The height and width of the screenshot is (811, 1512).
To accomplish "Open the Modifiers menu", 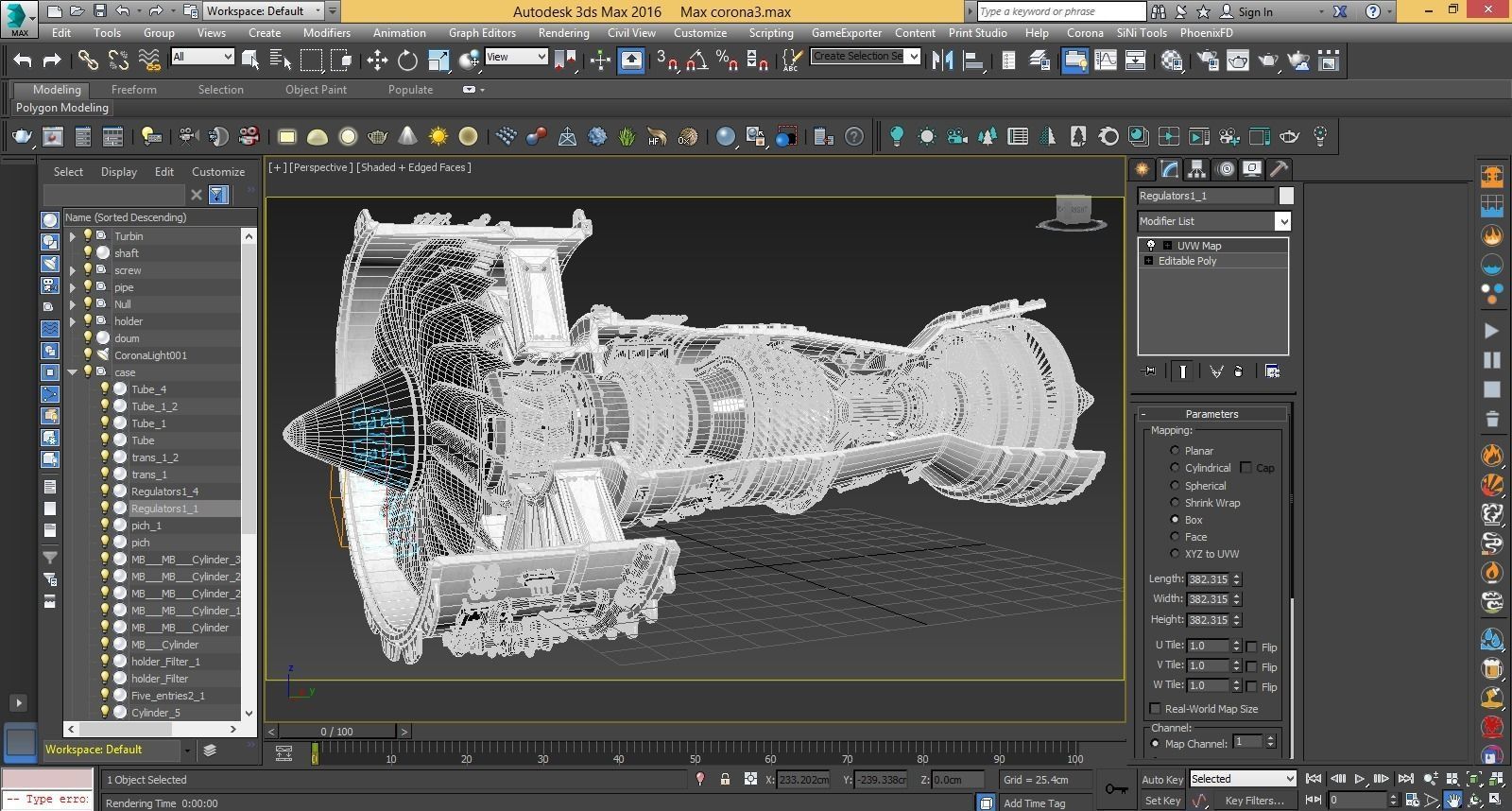I will coord(326,32).
